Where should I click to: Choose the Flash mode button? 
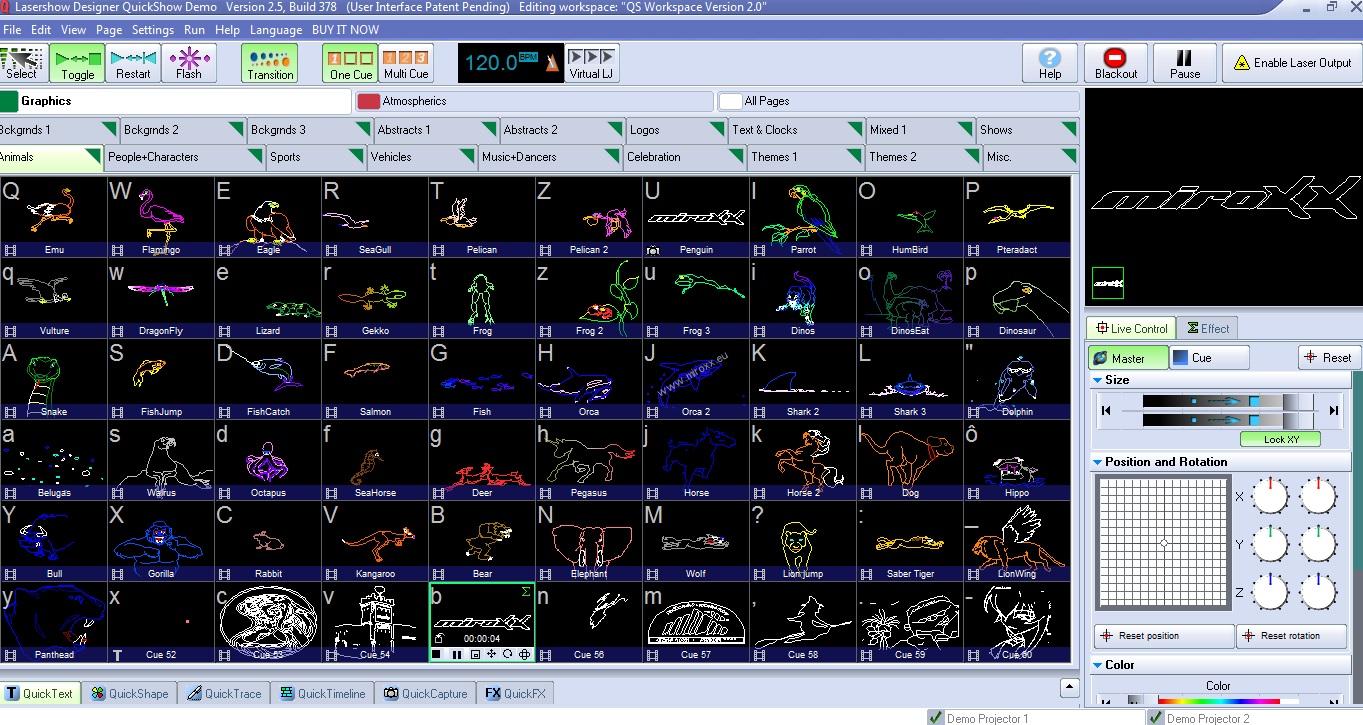click(189, 62)
